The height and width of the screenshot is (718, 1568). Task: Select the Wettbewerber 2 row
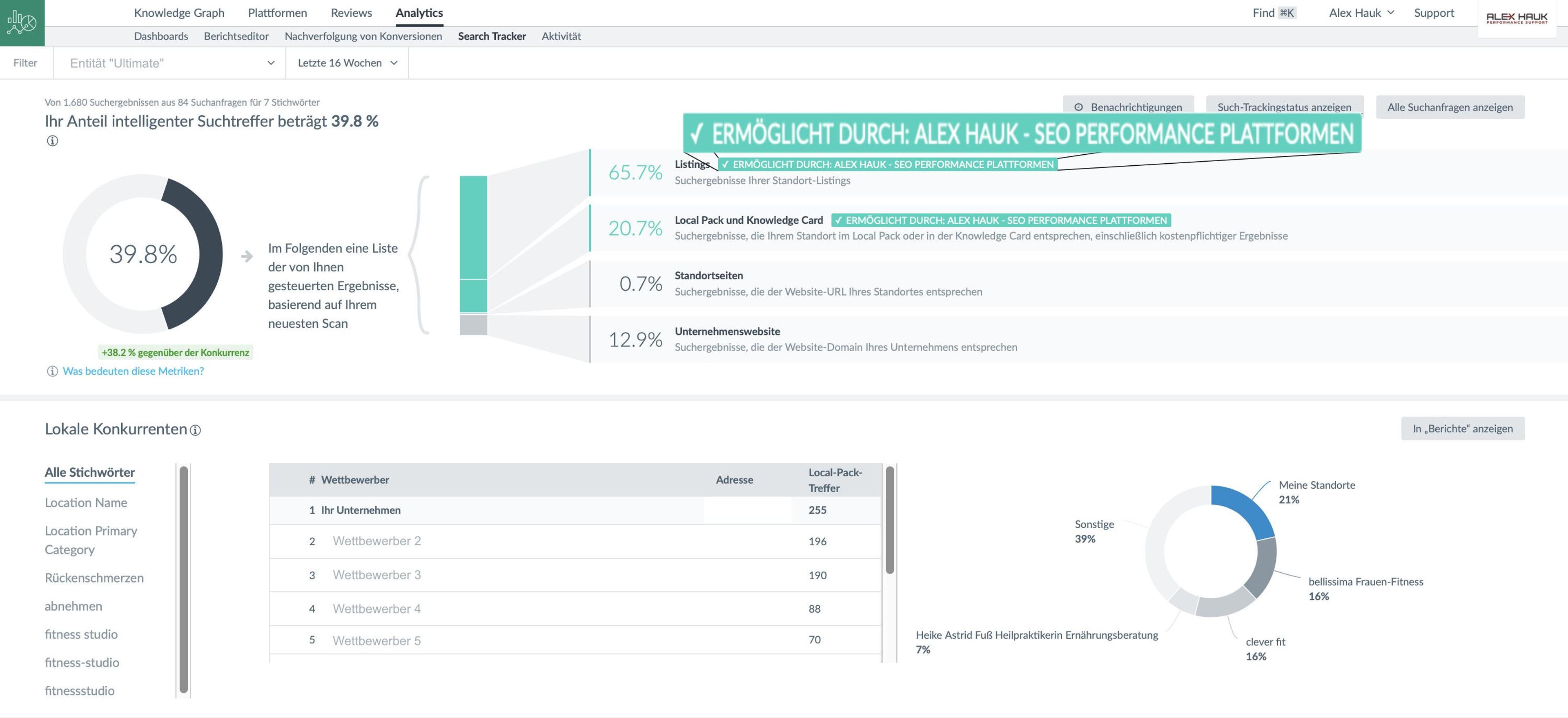[x=575, y=541]
